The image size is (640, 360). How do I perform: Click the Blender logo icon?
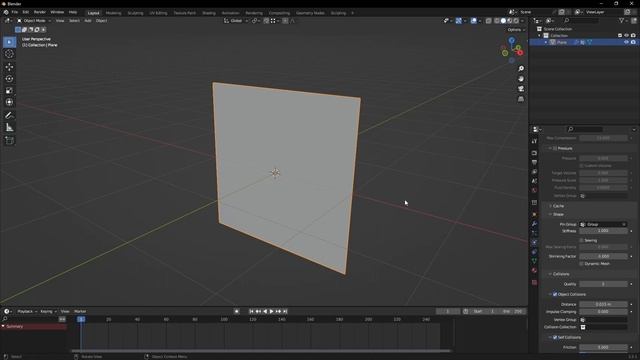coord(6,12)
